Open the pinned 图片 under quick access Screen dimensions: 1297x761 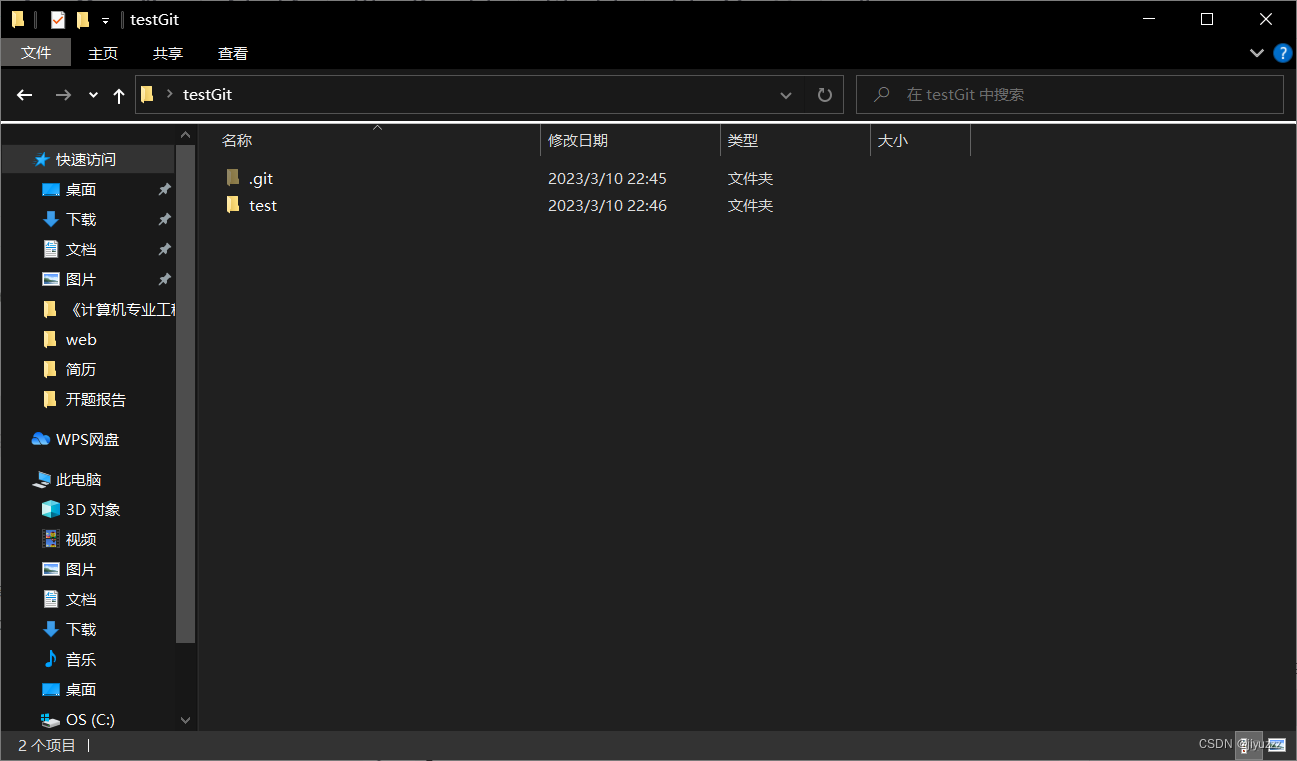[x=81, y=280]
